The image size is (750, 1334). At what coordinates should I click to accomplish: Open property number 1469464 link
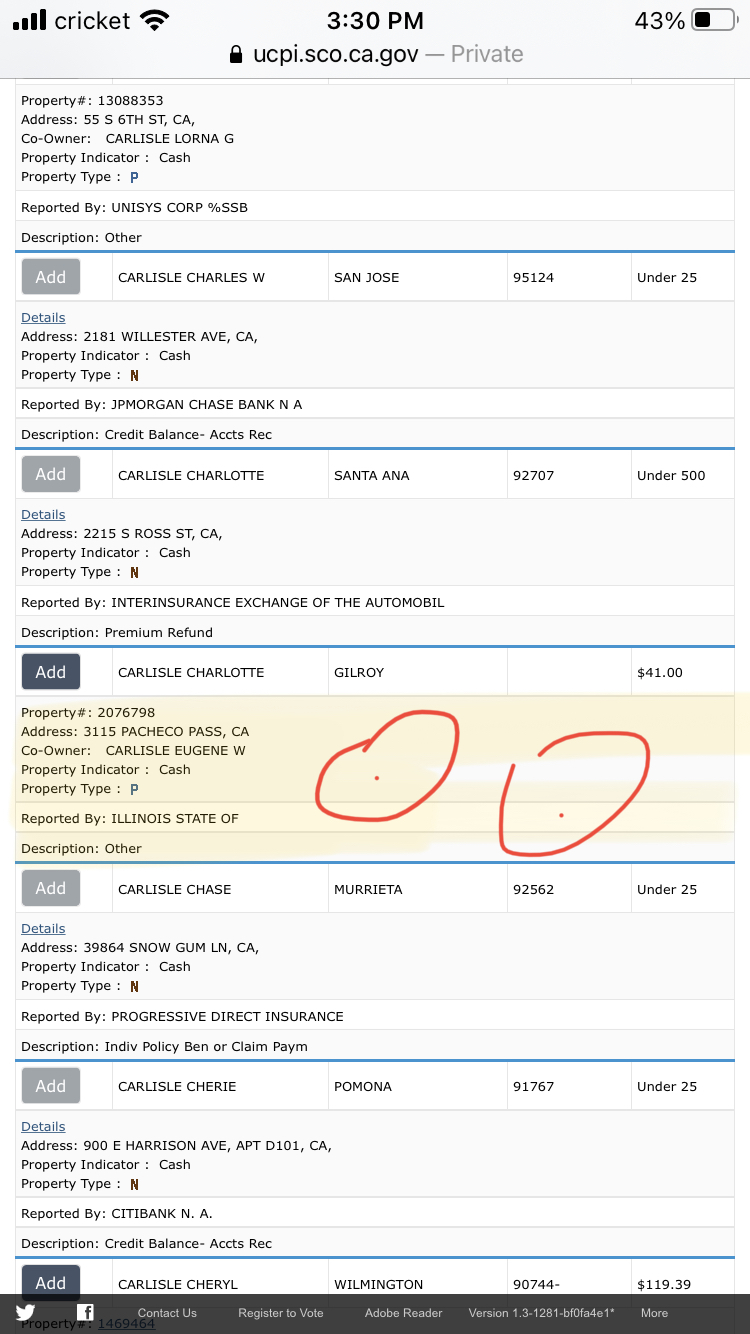[x=126, y=1323]
